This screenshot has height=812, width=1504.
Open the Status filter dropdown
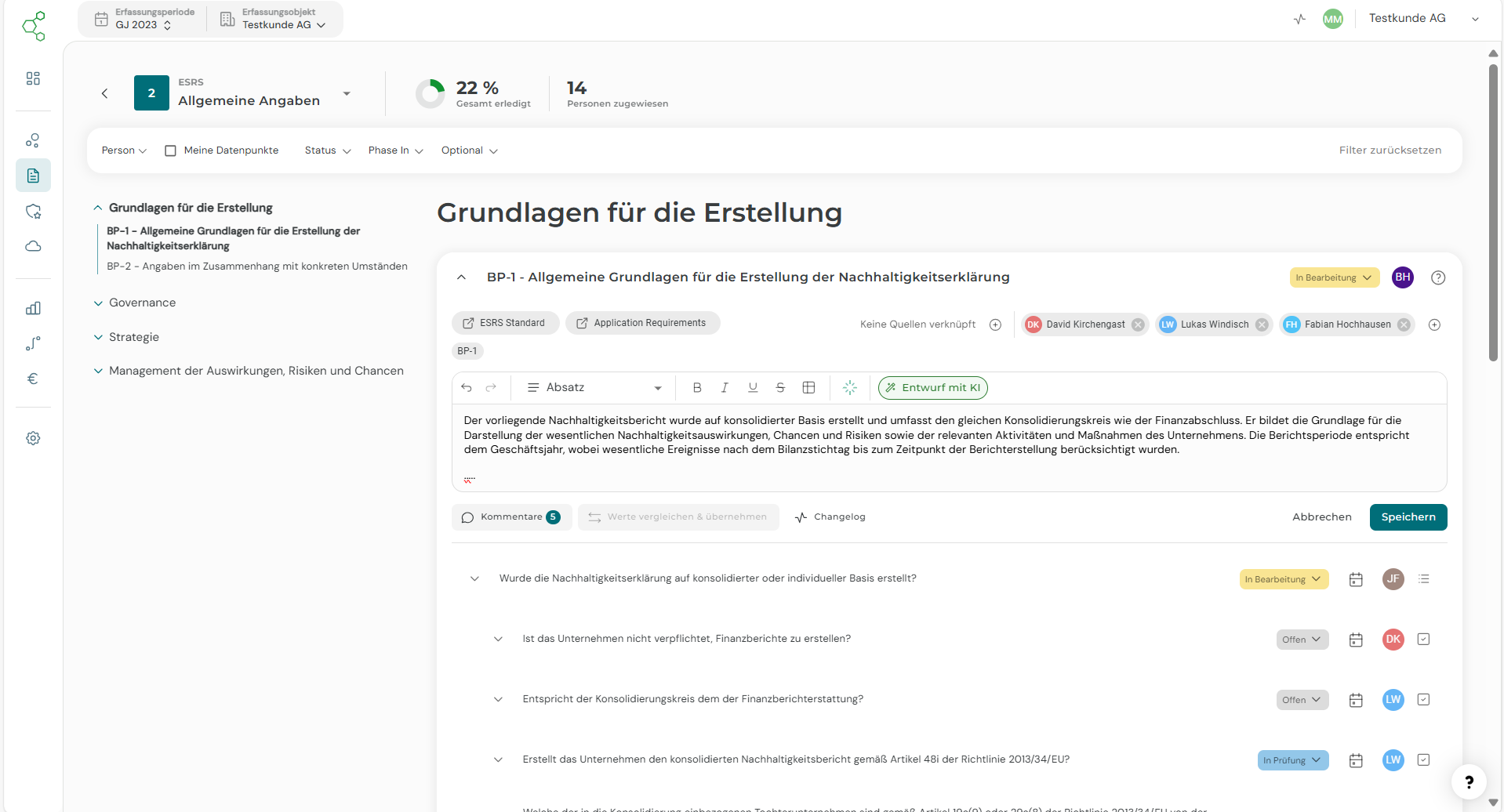click(x=327, y=150)
